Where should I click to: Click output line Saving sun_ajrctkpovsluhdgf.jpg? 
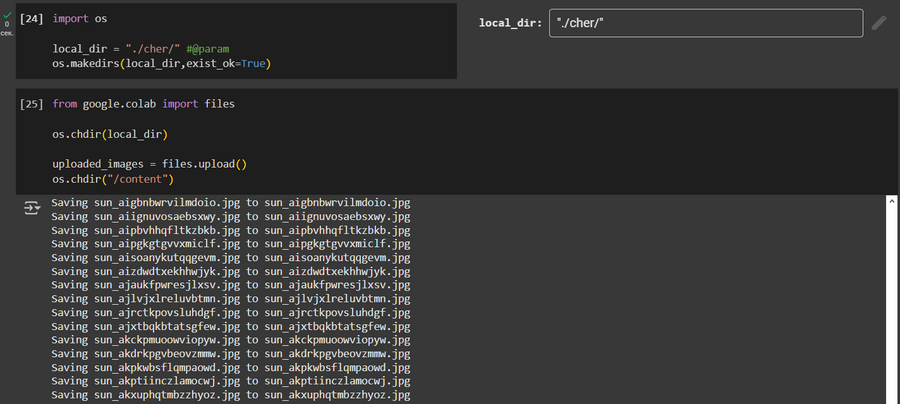(231, 313)
